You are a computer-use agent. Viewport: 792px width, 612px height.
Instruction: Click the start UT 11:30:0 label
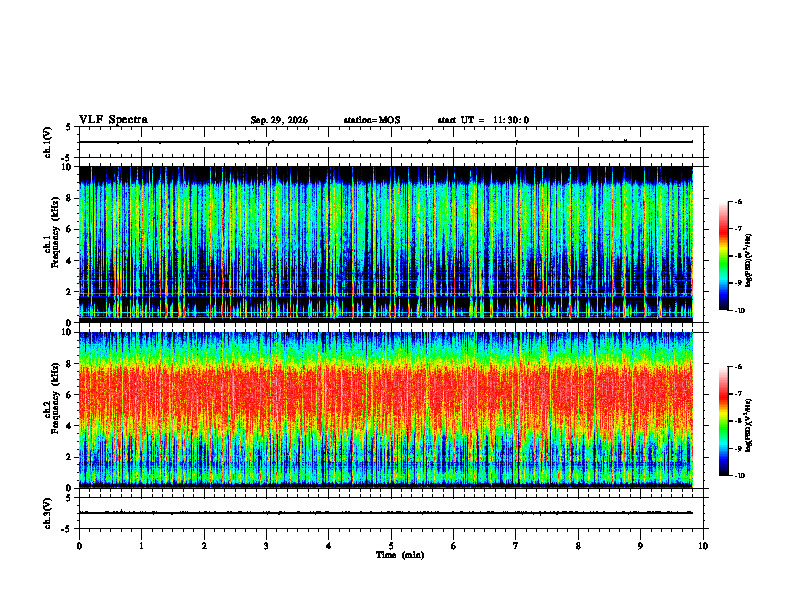[483, 120]
